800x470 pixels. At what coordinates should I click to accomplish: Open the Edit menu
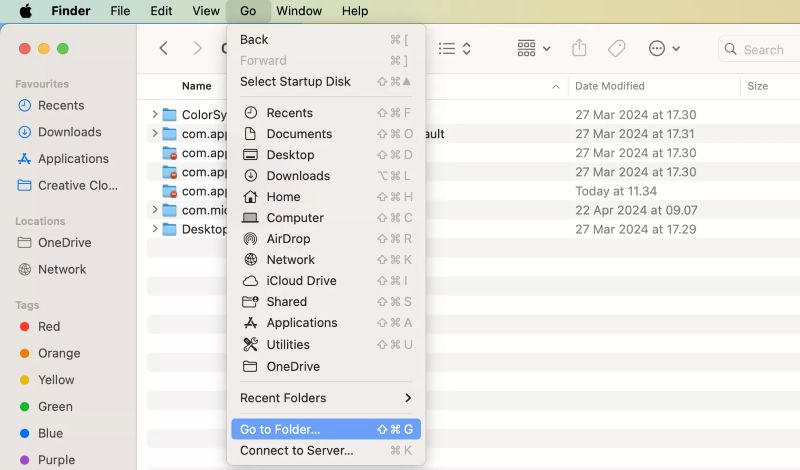click(x=161, y=11)
